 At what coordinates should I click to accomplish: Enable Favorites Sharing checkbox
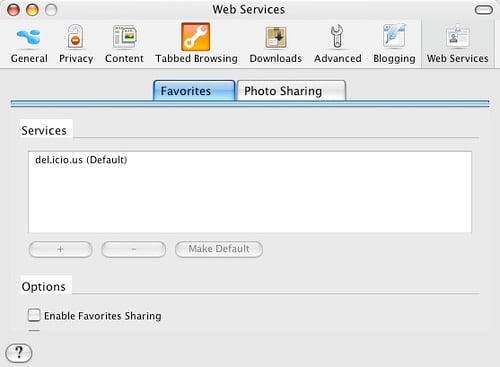pos(34,315)
